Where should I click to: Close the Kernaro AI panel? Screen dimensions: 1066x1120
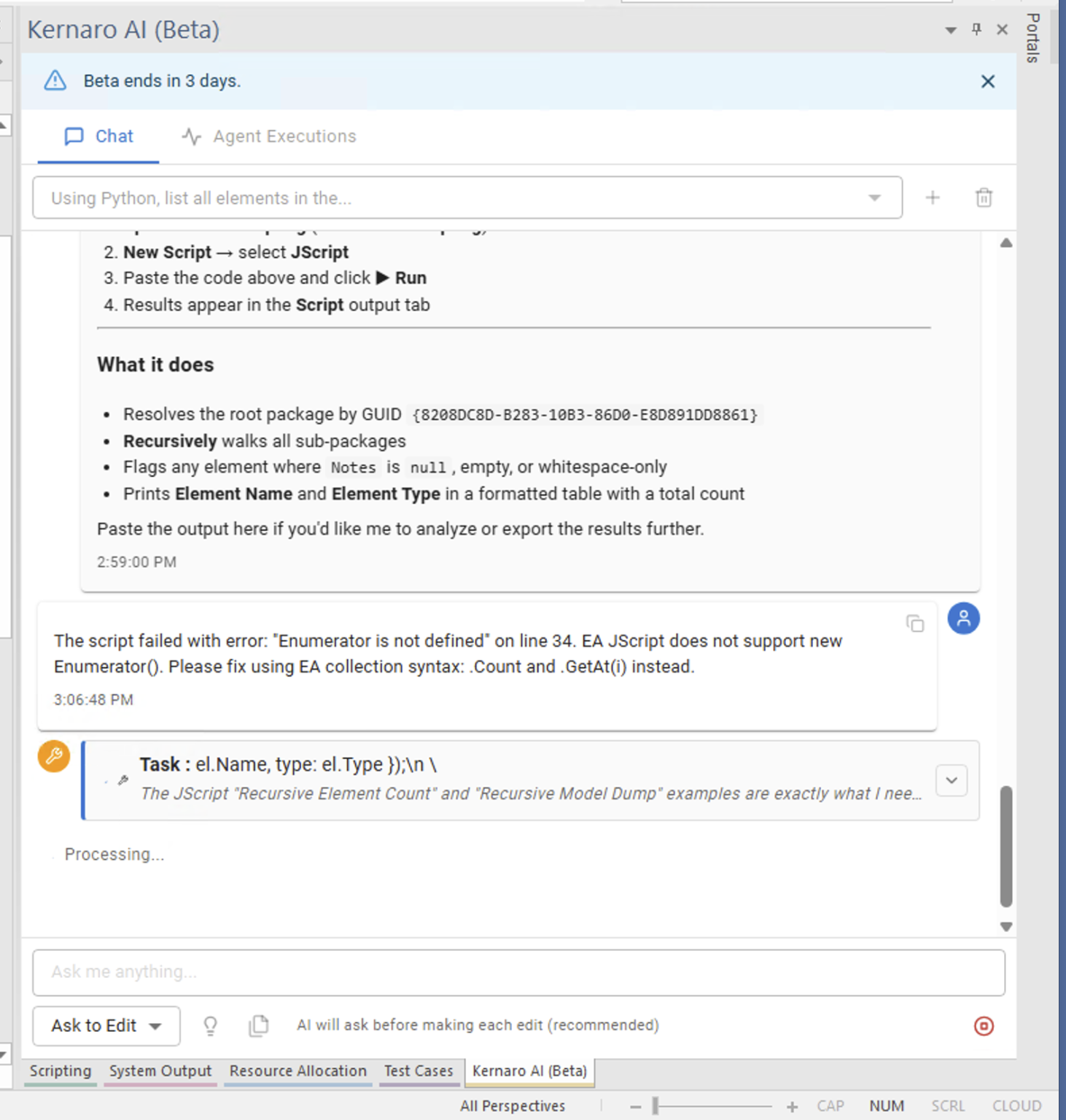click(x=1003, y=29)
